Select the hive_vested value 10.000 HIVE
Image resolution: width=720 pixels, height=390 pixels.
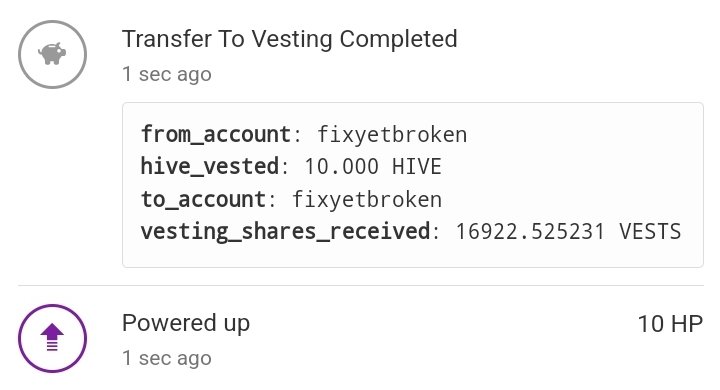click(372, 166)
